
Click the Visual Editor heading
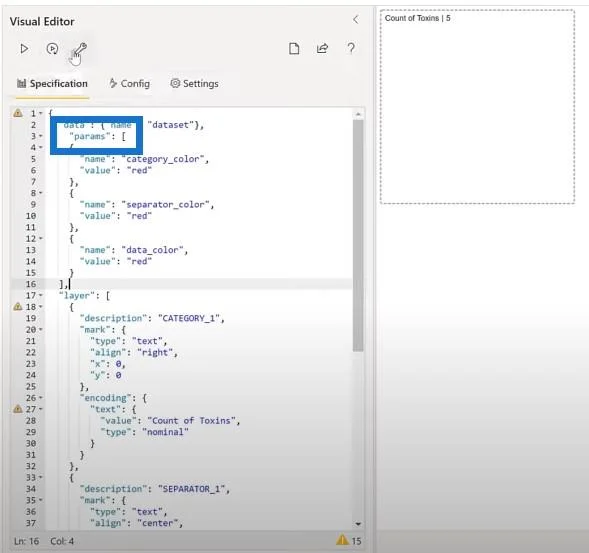42,21
